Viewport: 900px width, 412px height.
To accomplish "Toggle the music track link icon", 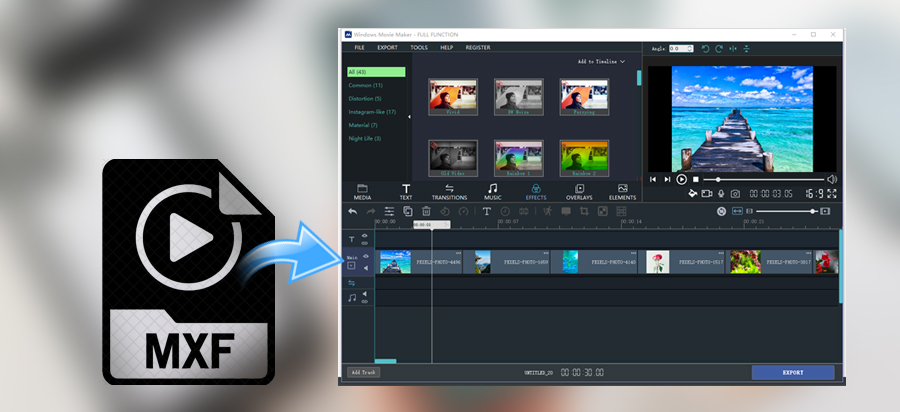I will (x=364, y=301).
